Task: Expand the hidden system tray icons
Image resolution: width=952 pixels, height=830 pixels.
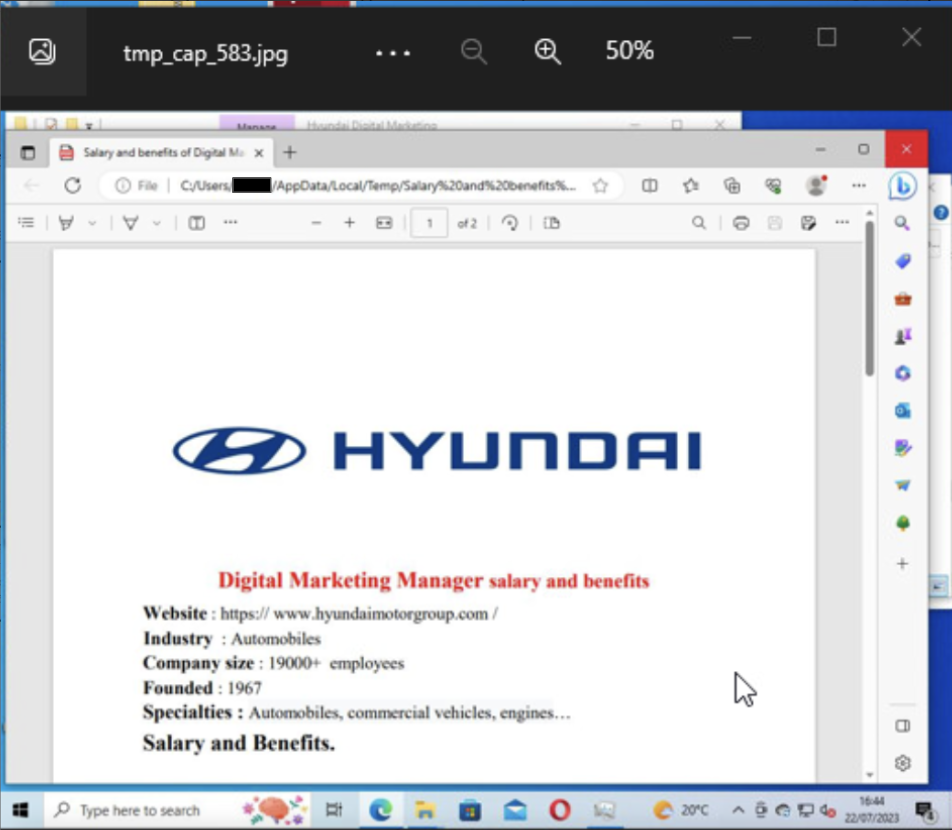Action: [738, 810]
